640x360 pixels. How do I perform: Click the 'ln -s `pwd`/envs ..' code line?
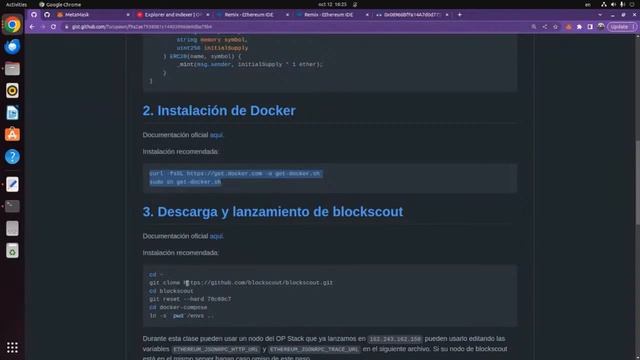coord(181,316)
